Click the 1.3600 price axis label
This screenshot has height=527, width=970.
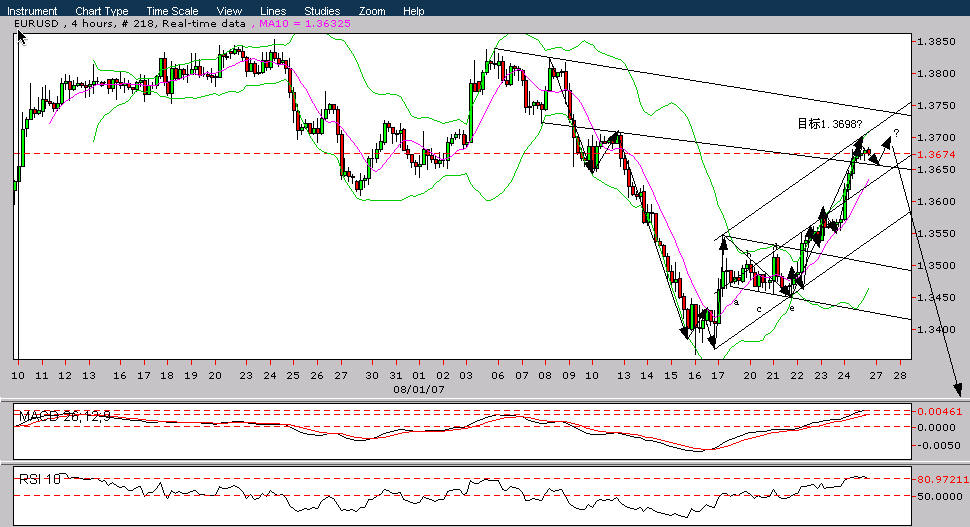click(936, 201)
